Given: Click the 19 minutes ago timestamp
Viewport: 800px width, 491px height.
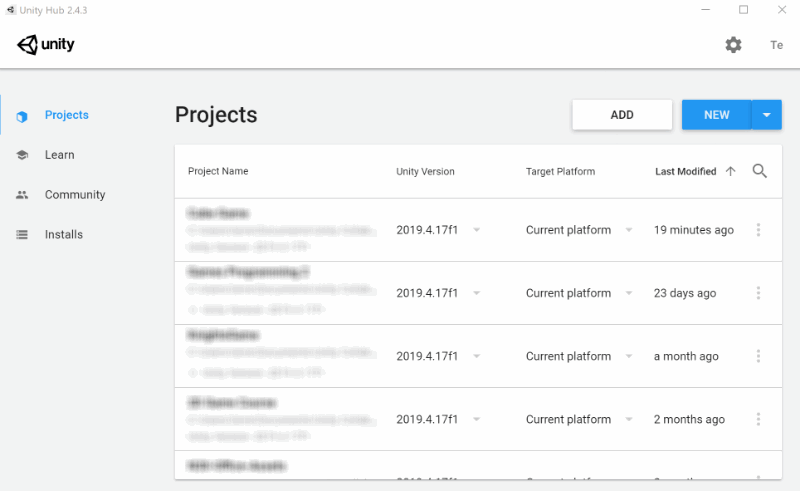Looking at the screenshot, I should tap(694, 230).
